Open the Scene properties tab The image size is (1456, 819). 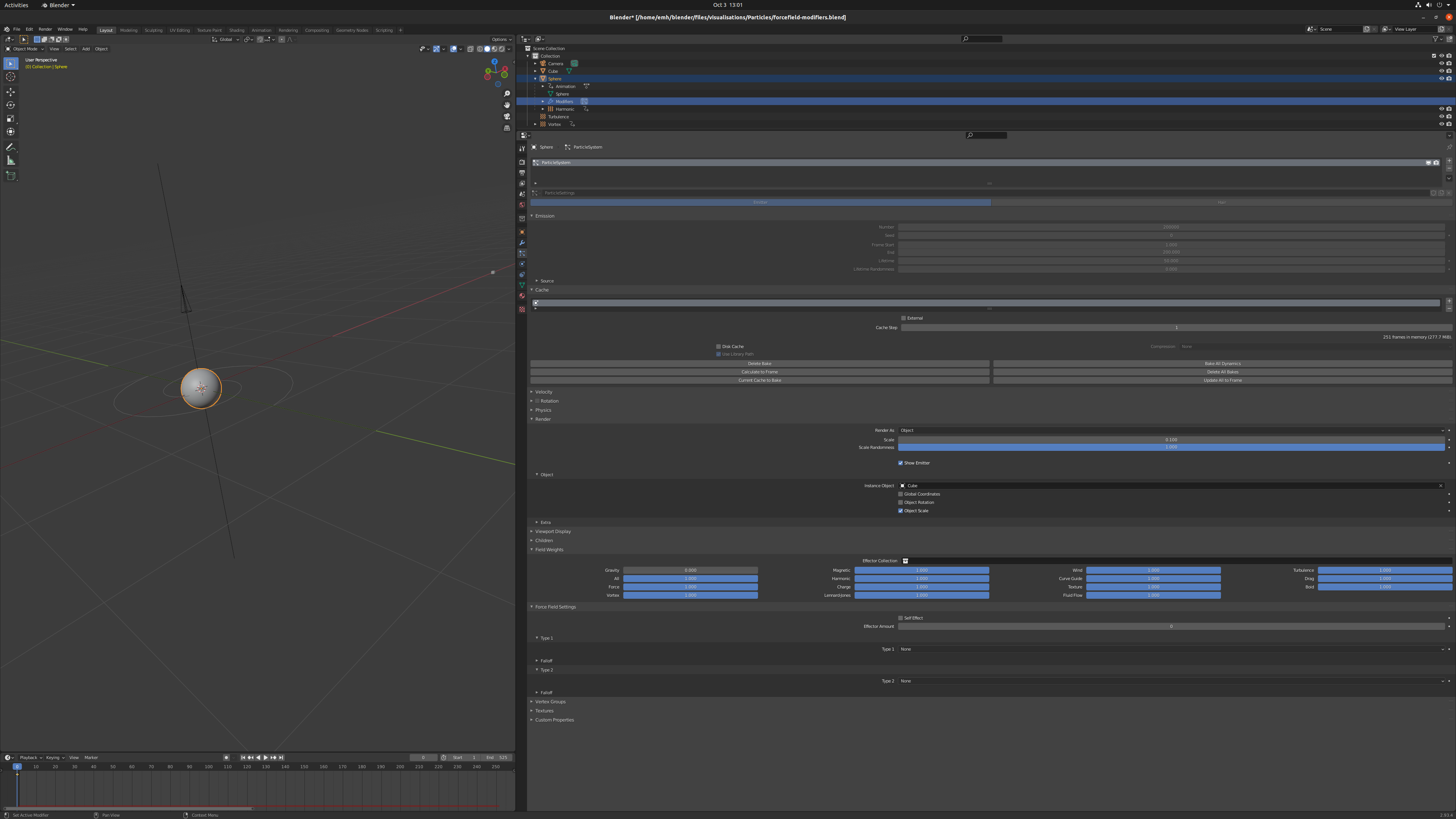522,195
